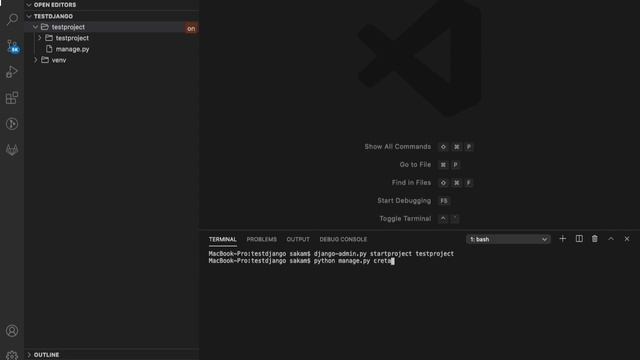
Task: Click 'Show All Commands' hint text
Action: [x=398, y=147]
